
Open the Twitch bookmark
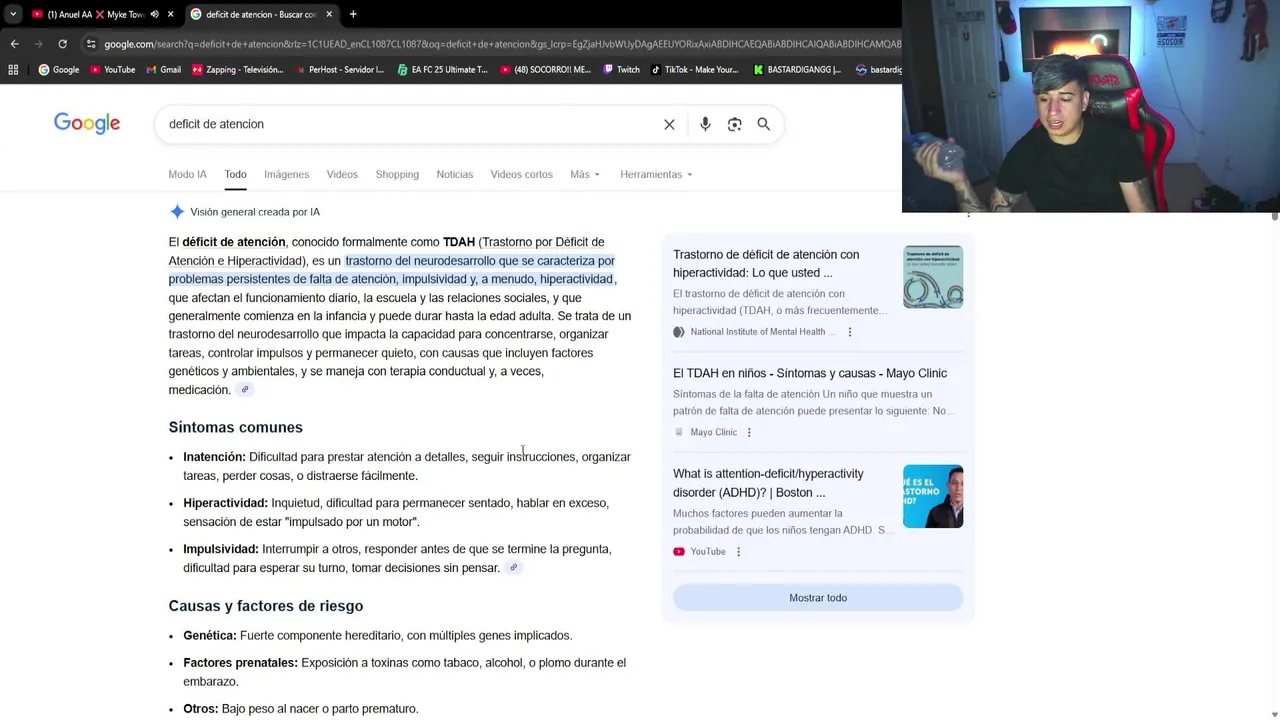(x=621, y=69)
